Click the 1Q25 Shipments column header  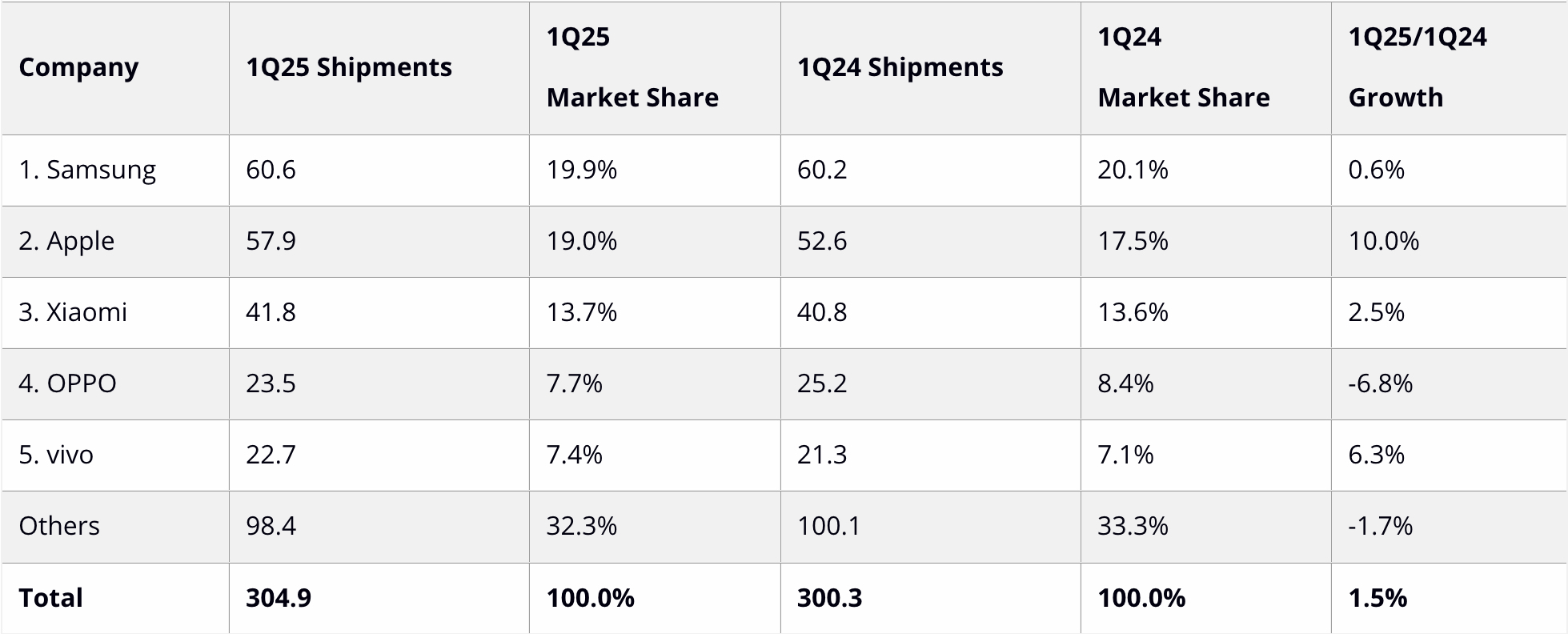click(348, 67)
